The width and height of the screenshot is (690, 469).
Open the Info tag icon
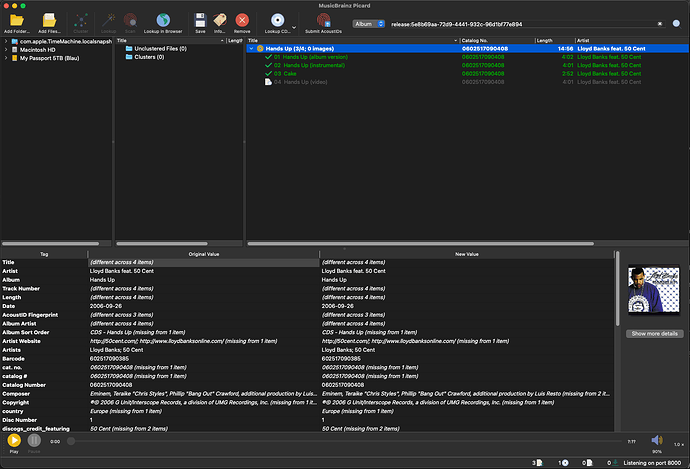point(220,20)
